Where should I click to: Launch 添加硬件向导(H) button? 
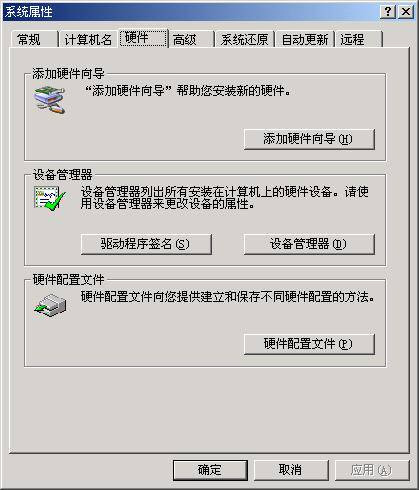tap(309, 139)
